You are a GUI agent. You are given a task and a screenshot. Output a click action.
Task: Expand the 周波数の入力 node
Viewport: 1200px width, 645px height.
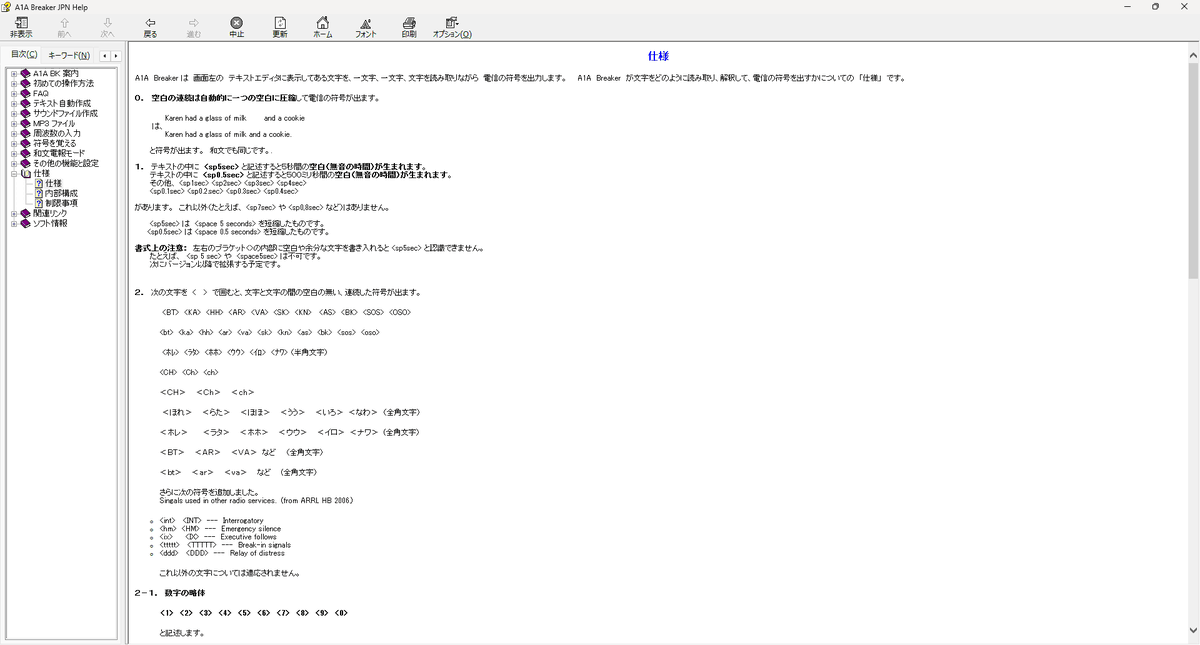pyautogui.click(x=14, y=133)
